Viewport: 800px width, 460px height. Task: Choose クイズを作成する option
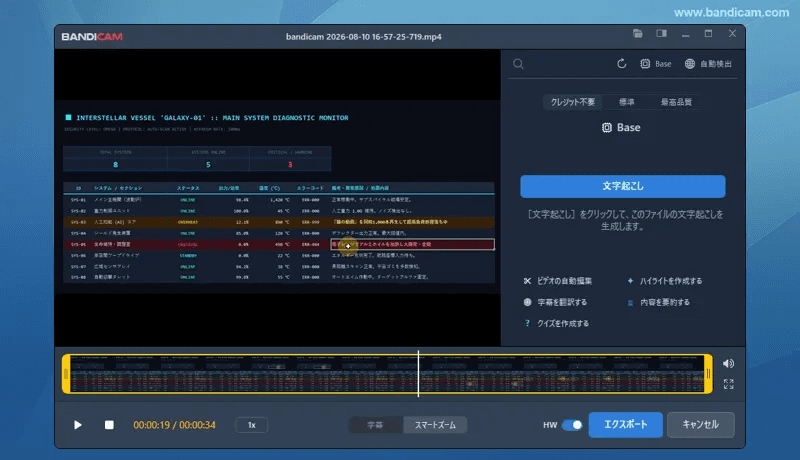557,323
